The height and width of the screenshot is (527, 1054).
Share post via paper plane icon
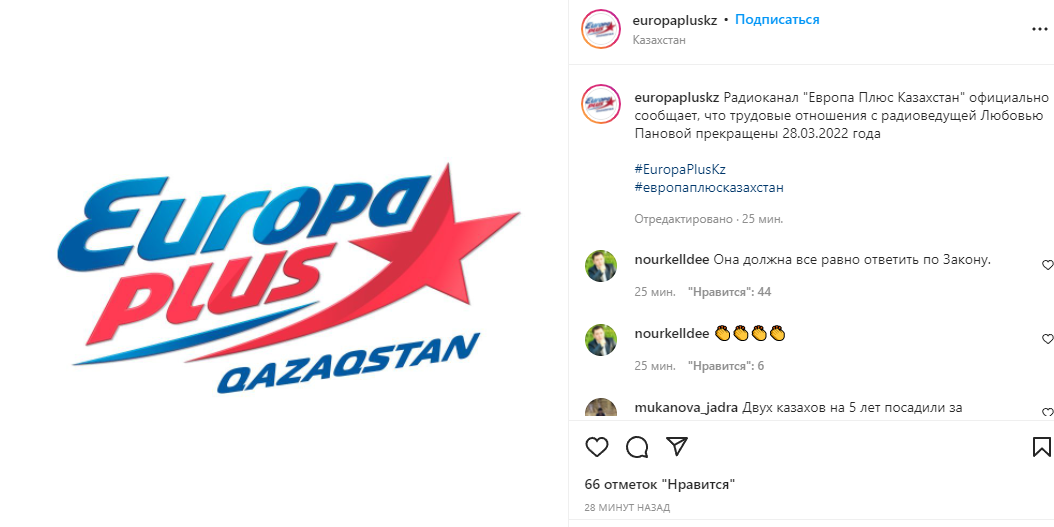click(676, 446)
